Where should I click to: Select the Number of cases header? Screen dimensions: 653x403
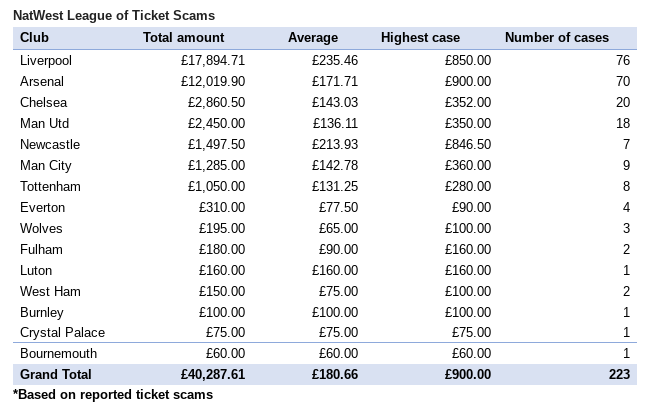[556, 38]
